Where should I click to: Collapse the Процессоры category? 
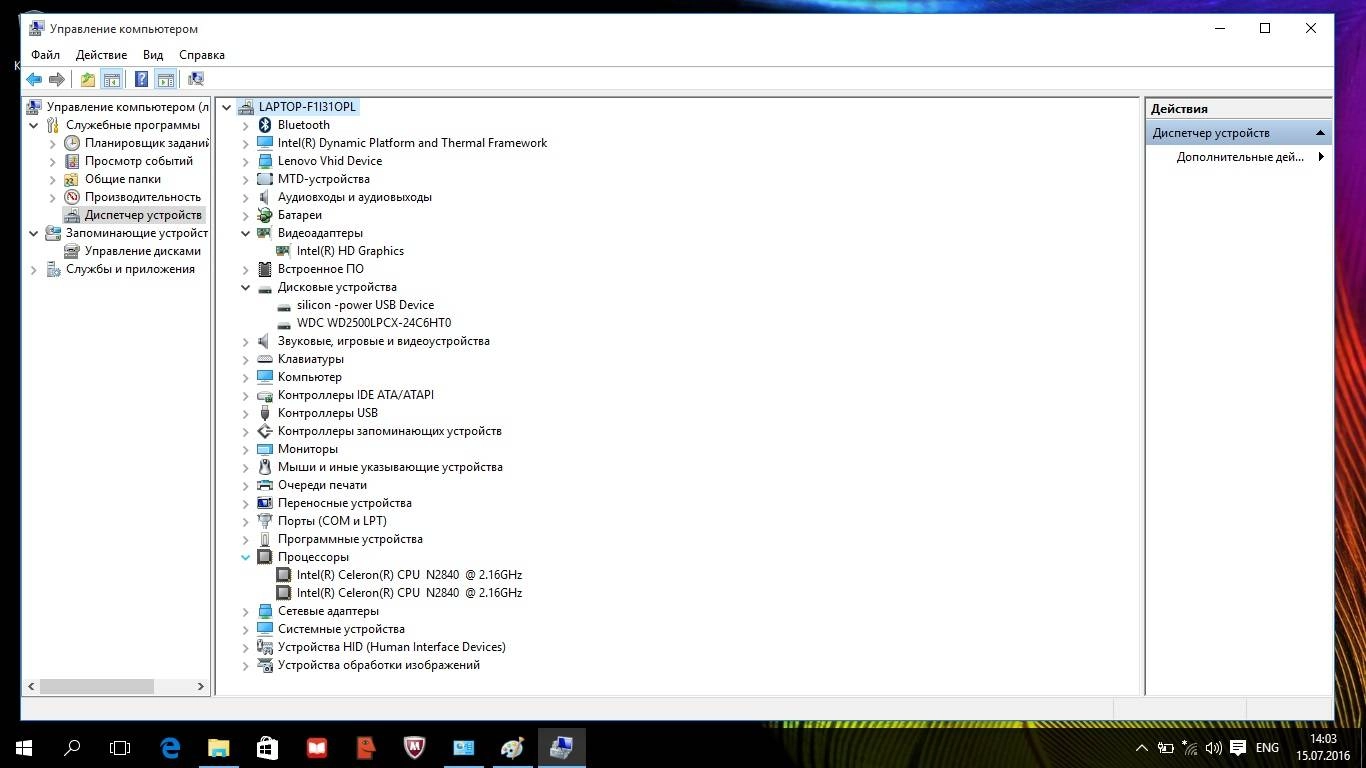point(246,557)
